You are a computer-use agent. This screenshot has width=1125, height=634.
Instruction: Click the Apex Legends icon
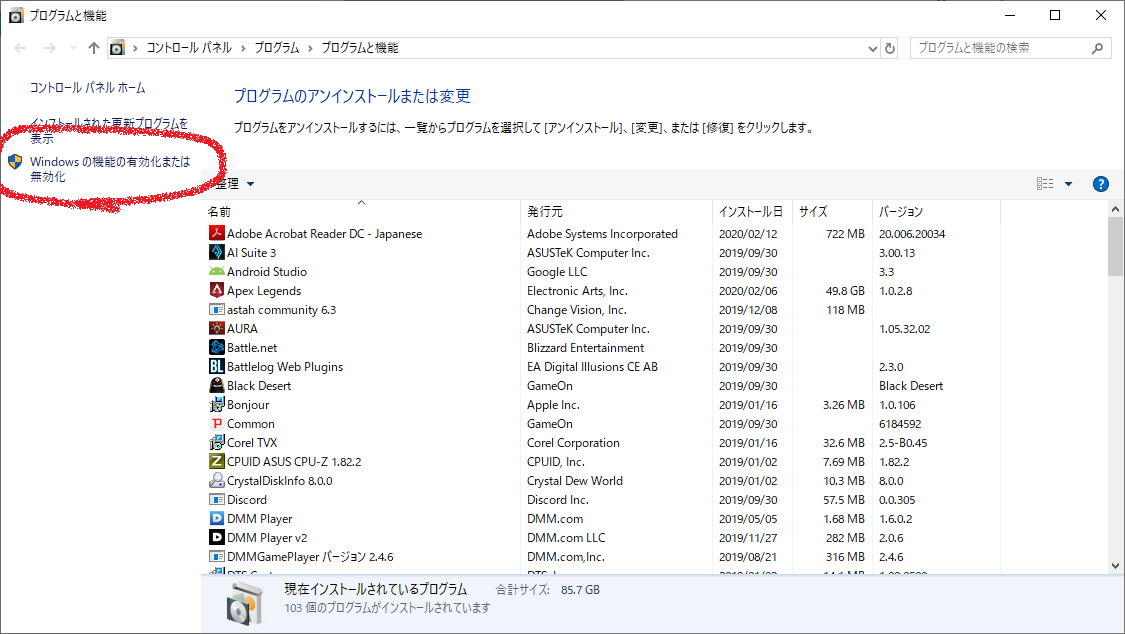(216, 290)
